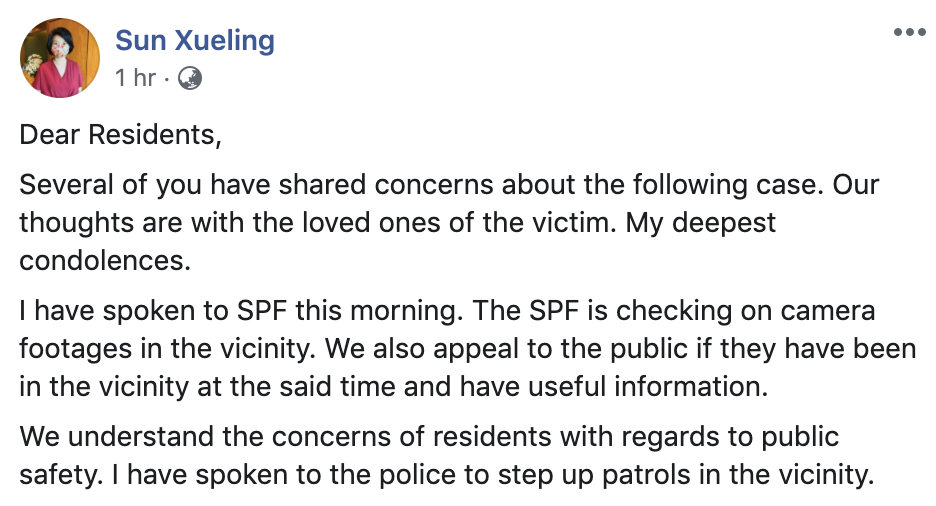Click the words "camera" in the SPF paragraph
The width and height of the screenshot is (936, 506).
pyautogui.click(x=825, y=311)
